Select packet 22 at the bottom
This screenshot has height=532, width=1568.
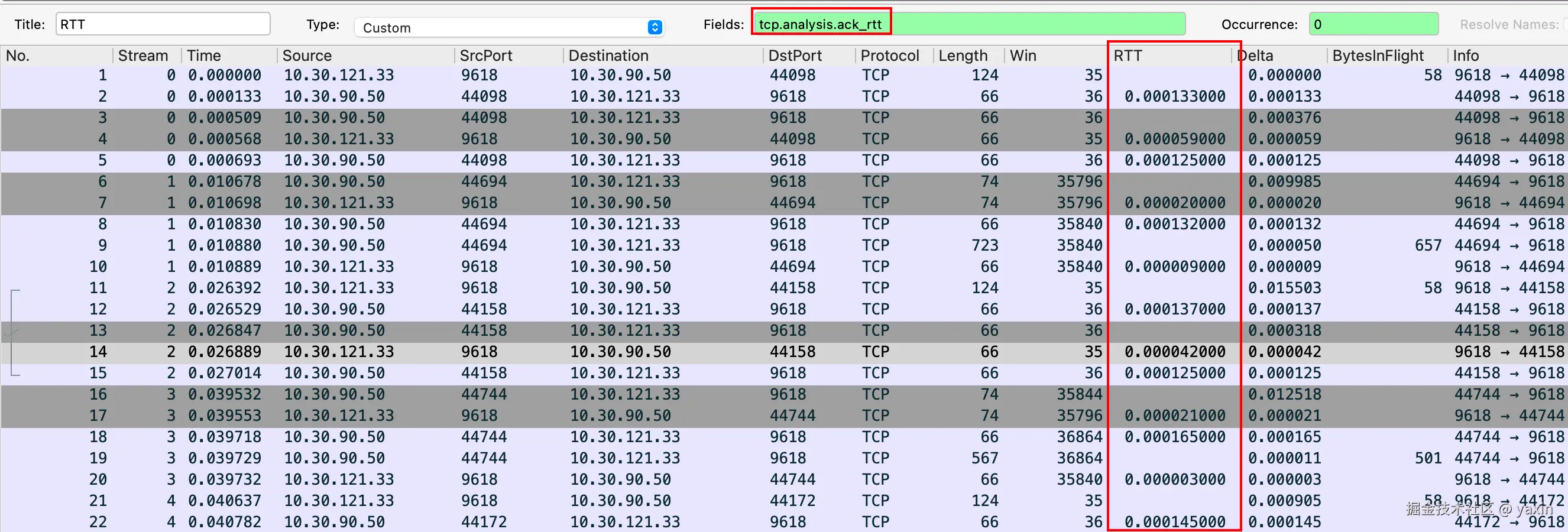365,521
